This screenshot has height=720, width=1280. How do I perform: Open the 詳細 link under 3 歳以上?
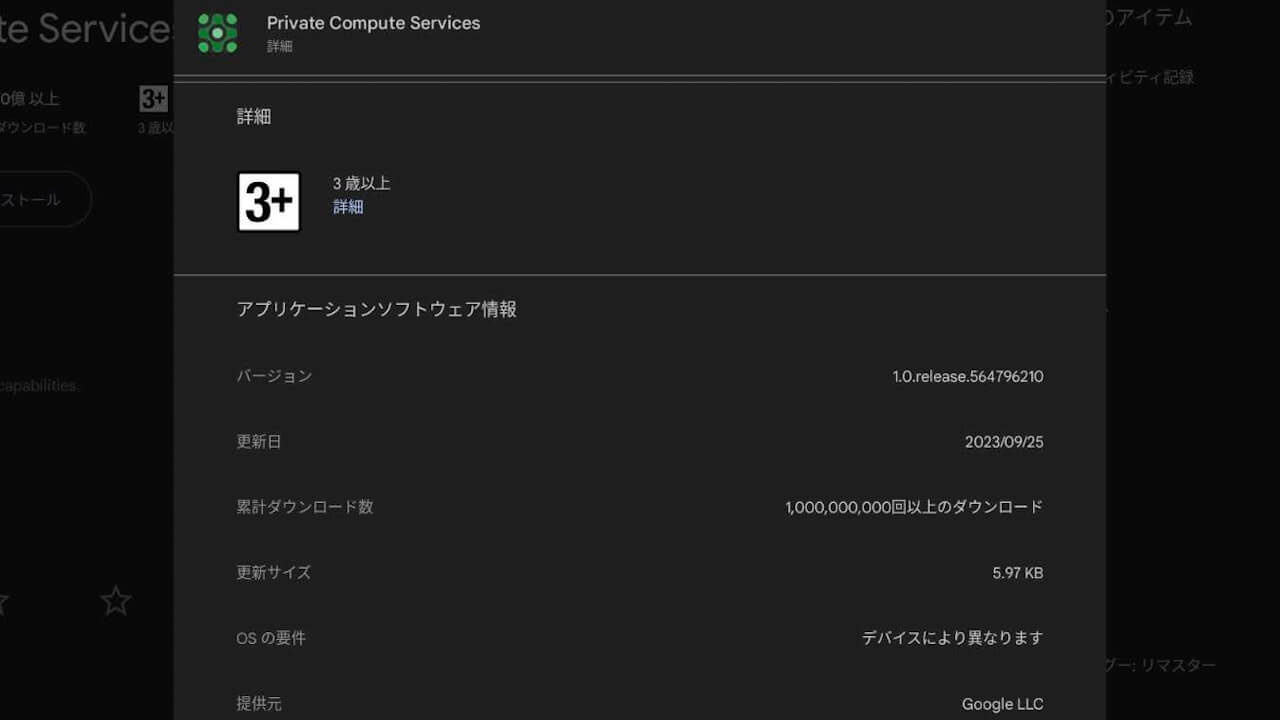coord(347,207)
